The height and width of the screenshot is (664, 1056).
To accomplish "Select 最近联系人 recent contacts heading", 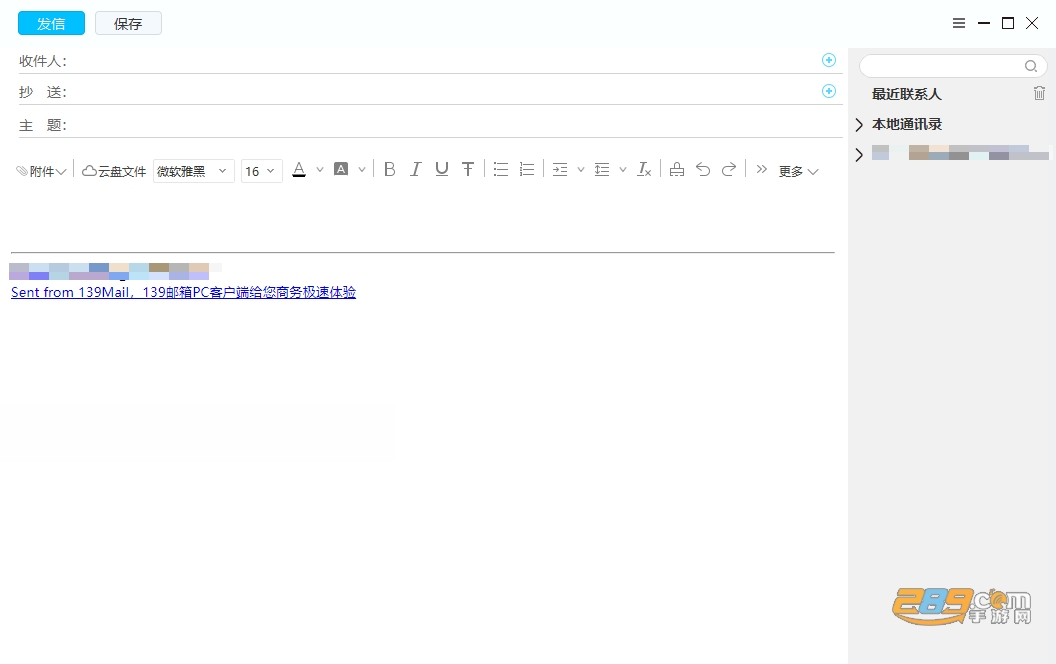I will coord(906,94).
